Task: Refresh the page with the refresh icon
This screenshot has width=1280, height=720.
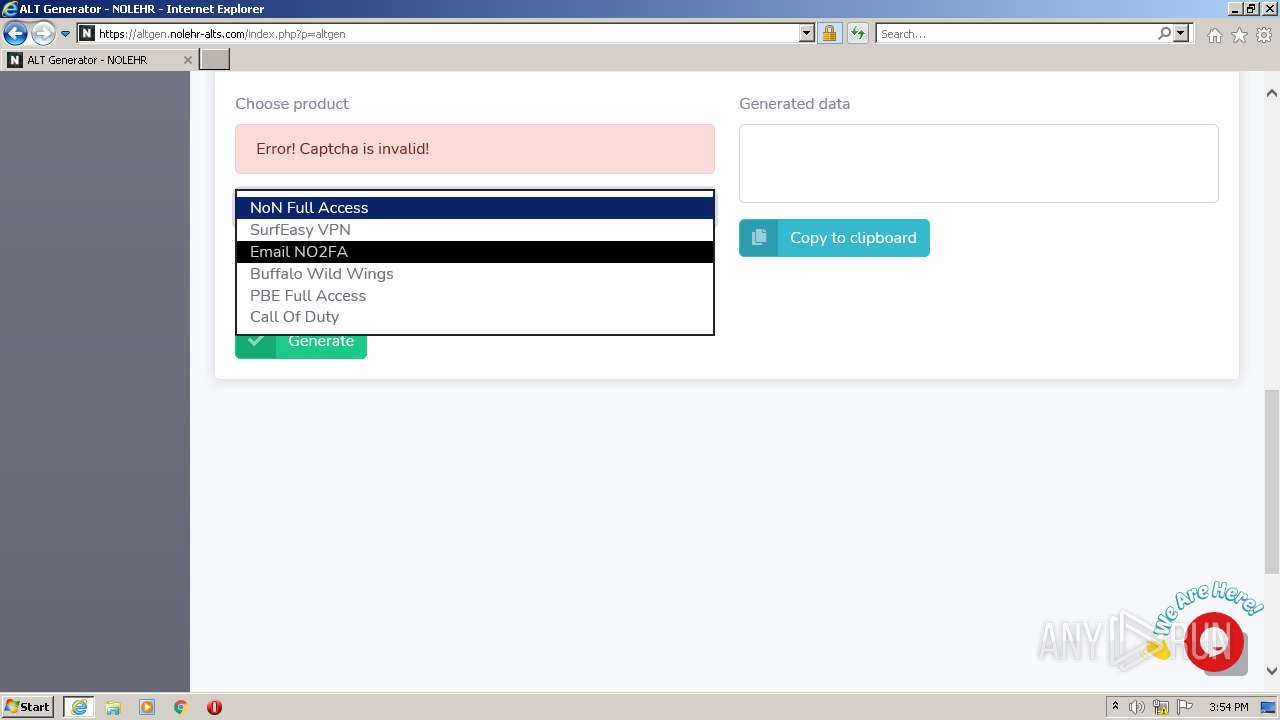Action: pyautogui.click(x=858, y=34)
